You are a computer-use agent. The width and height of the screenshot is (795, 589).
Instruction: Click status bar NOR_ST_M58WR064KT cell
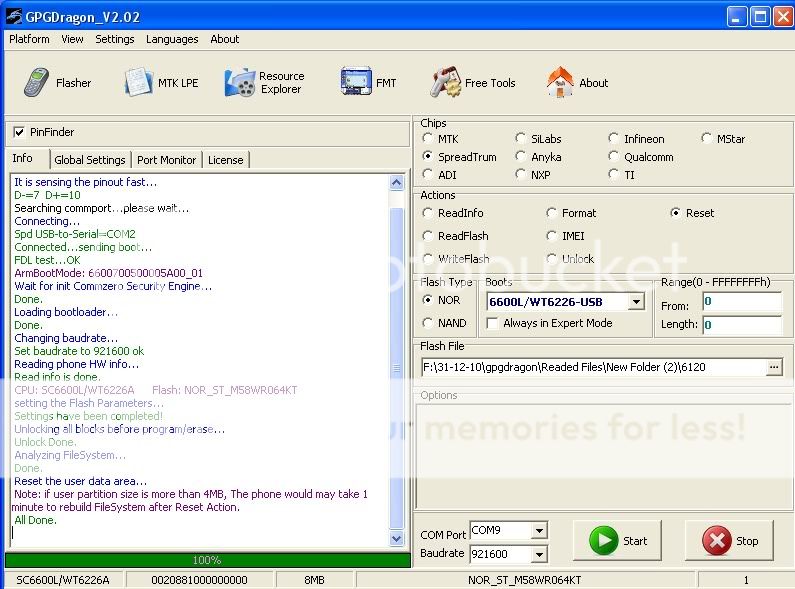525,580
